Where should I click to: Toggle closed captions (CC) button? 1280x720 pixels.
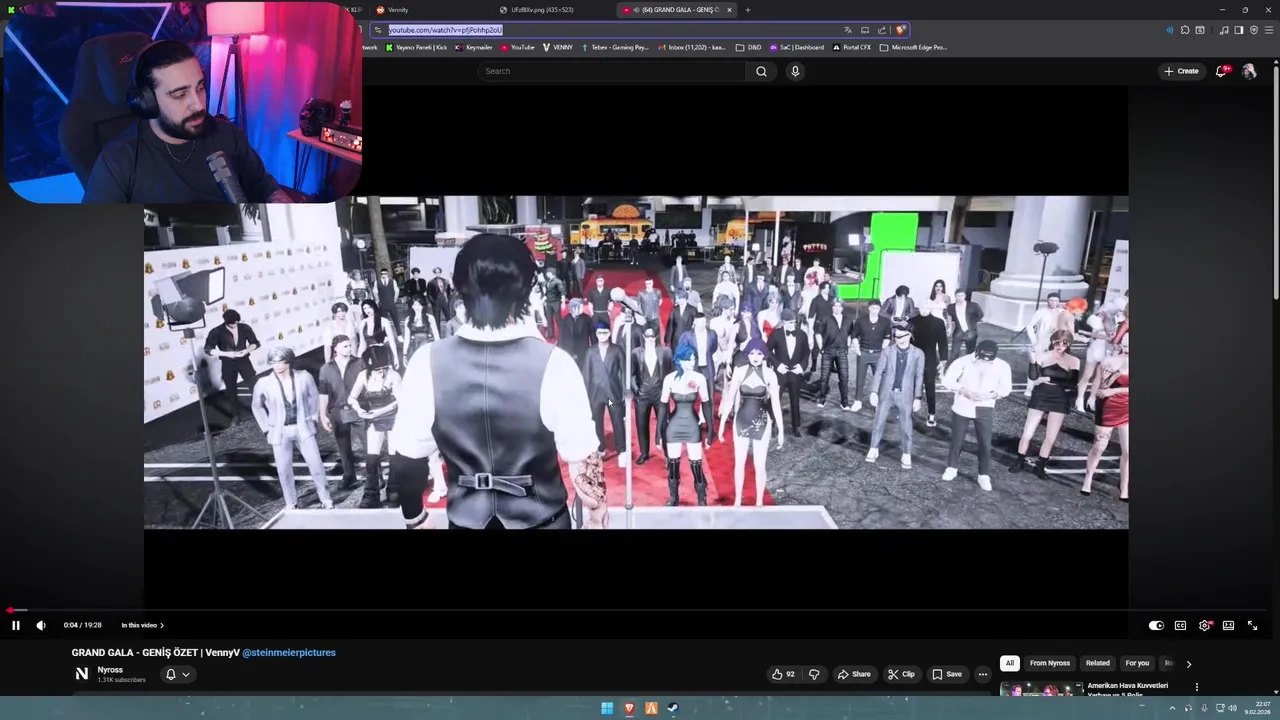pyautogui.click(x=1180, y=625)
